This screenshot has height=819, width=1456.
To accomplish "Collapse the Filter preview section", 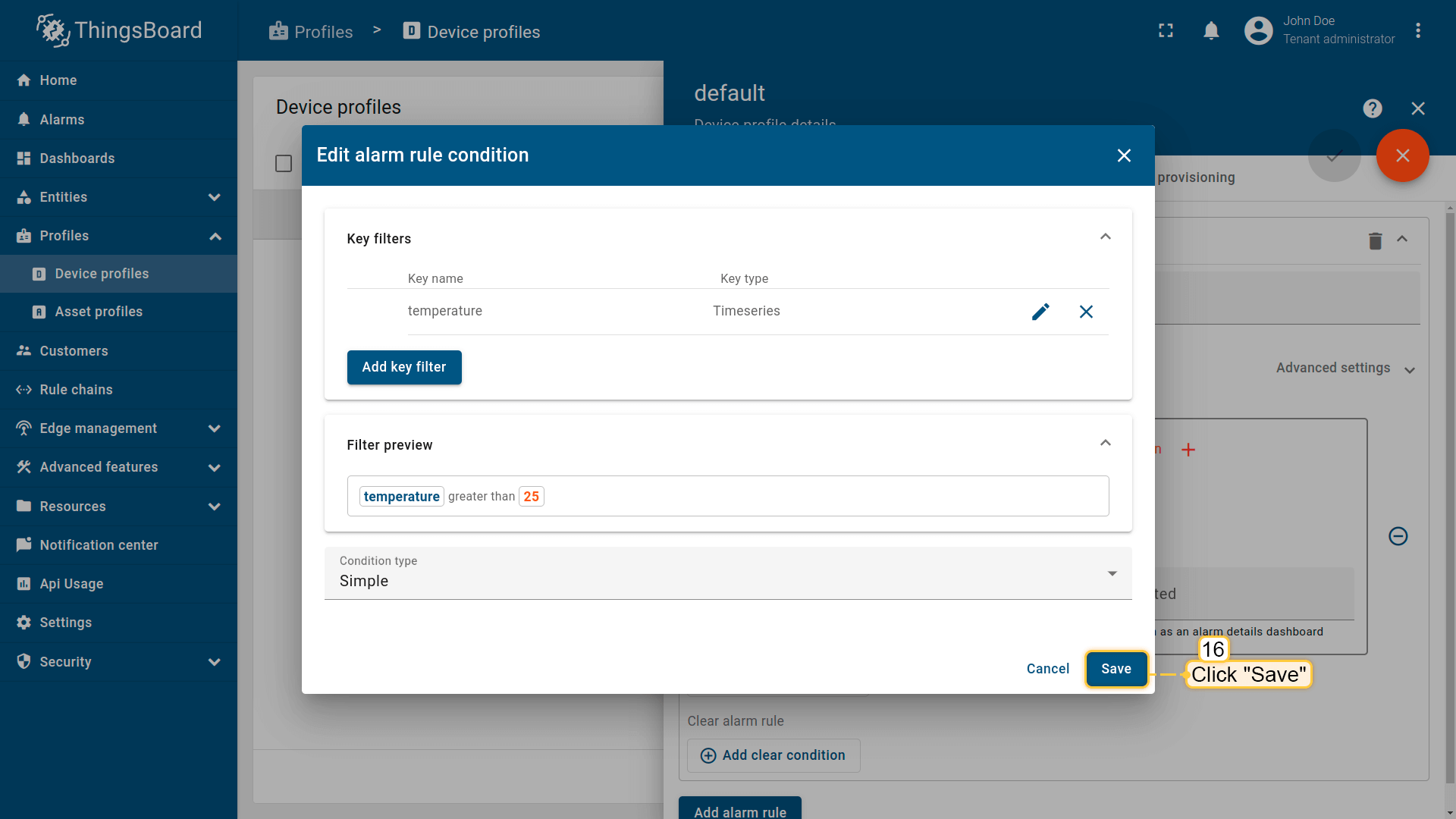I will pos(1105,444).
